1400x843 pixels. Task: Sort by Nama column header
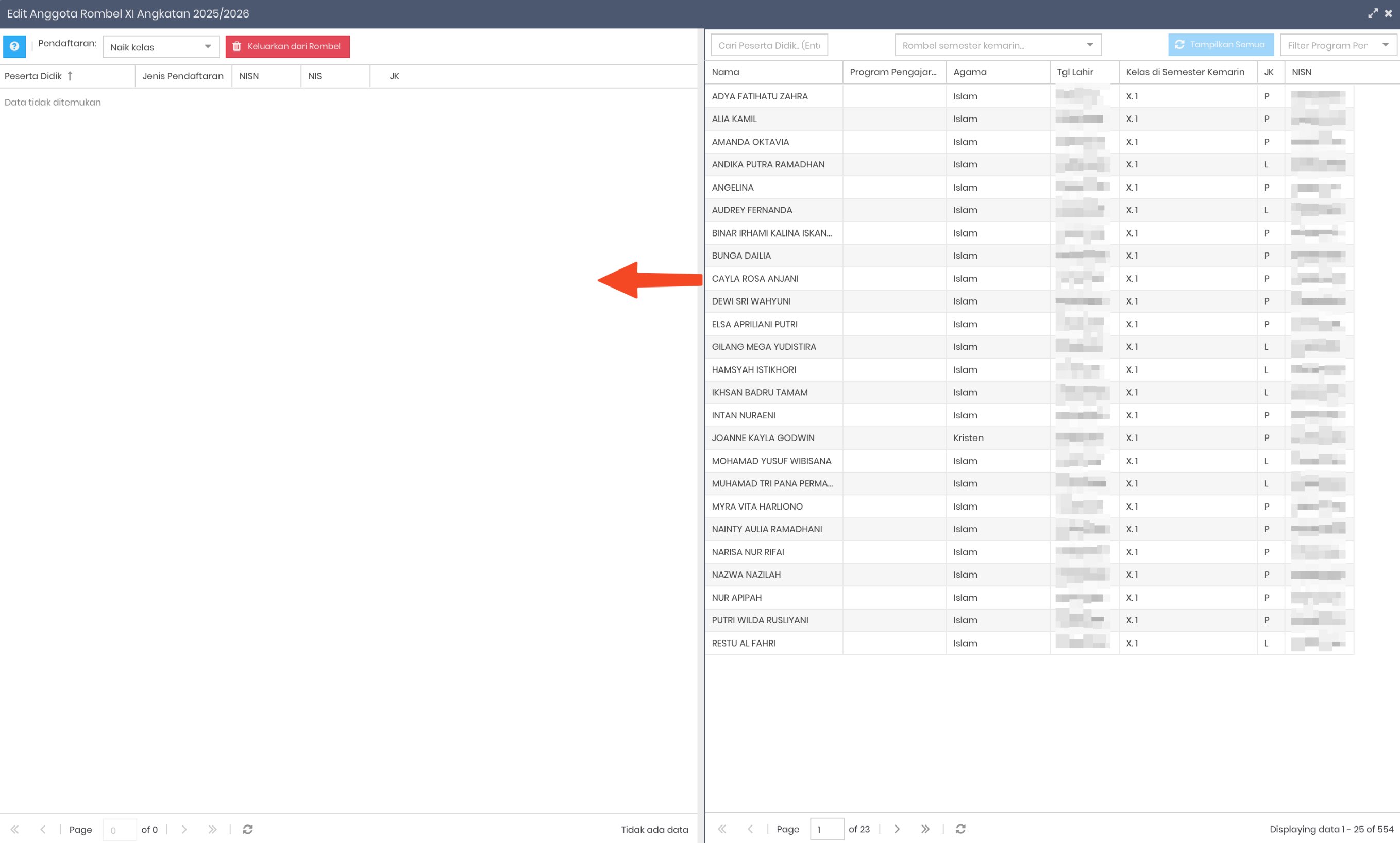726,72
